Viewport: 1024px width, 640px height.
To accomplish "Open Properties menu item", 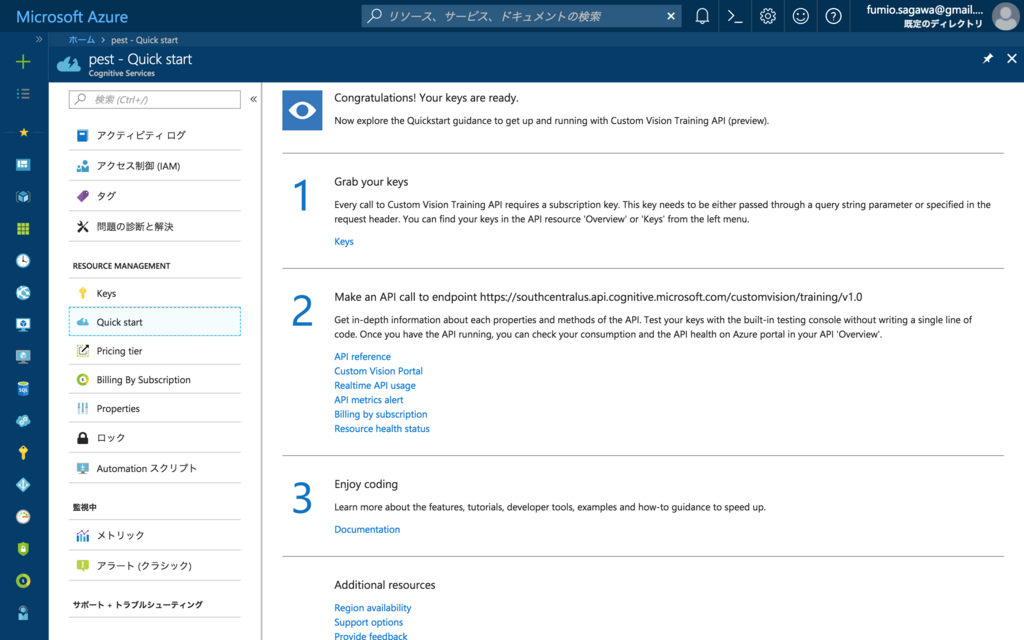I will point(155,408).
